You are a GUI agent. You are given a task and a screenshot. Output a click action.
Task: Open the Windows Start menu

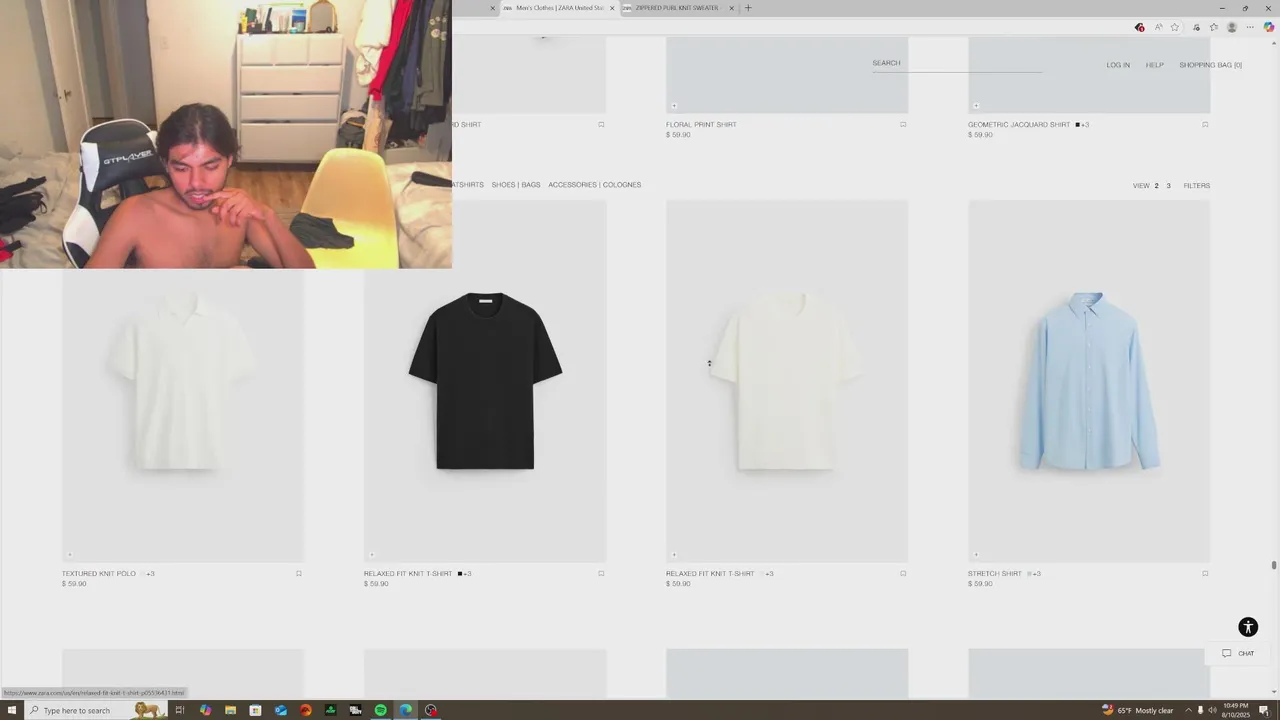pos(11,710)
